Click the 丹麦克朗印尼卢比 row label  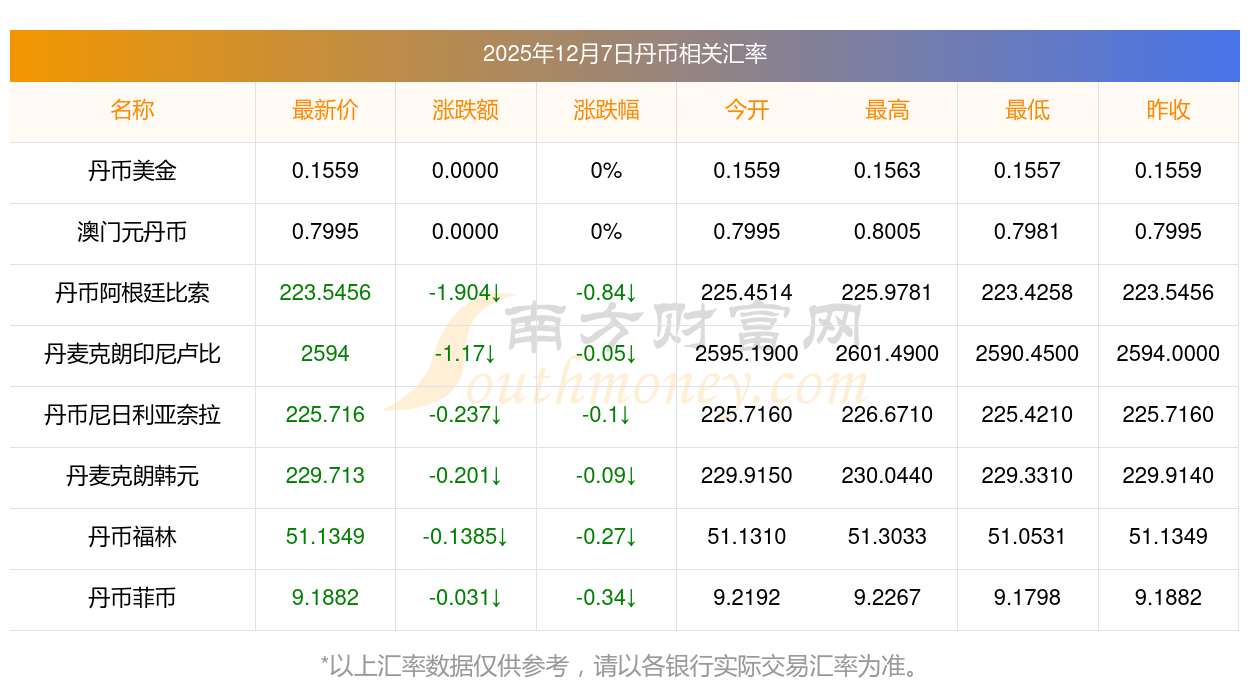(x=132, y=354)
